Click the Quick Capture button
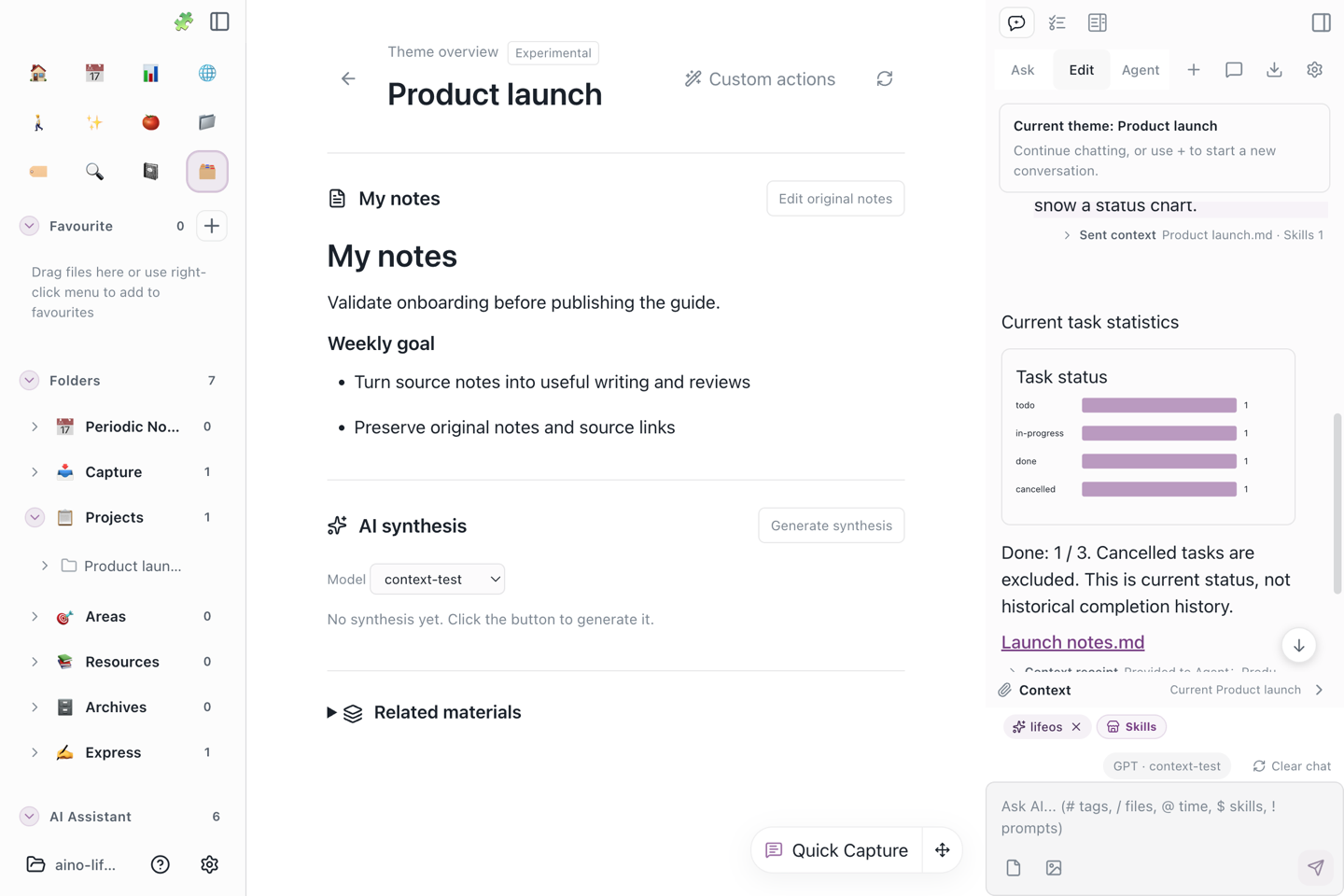The image size is (1344, 896). (x=837, y=850)
